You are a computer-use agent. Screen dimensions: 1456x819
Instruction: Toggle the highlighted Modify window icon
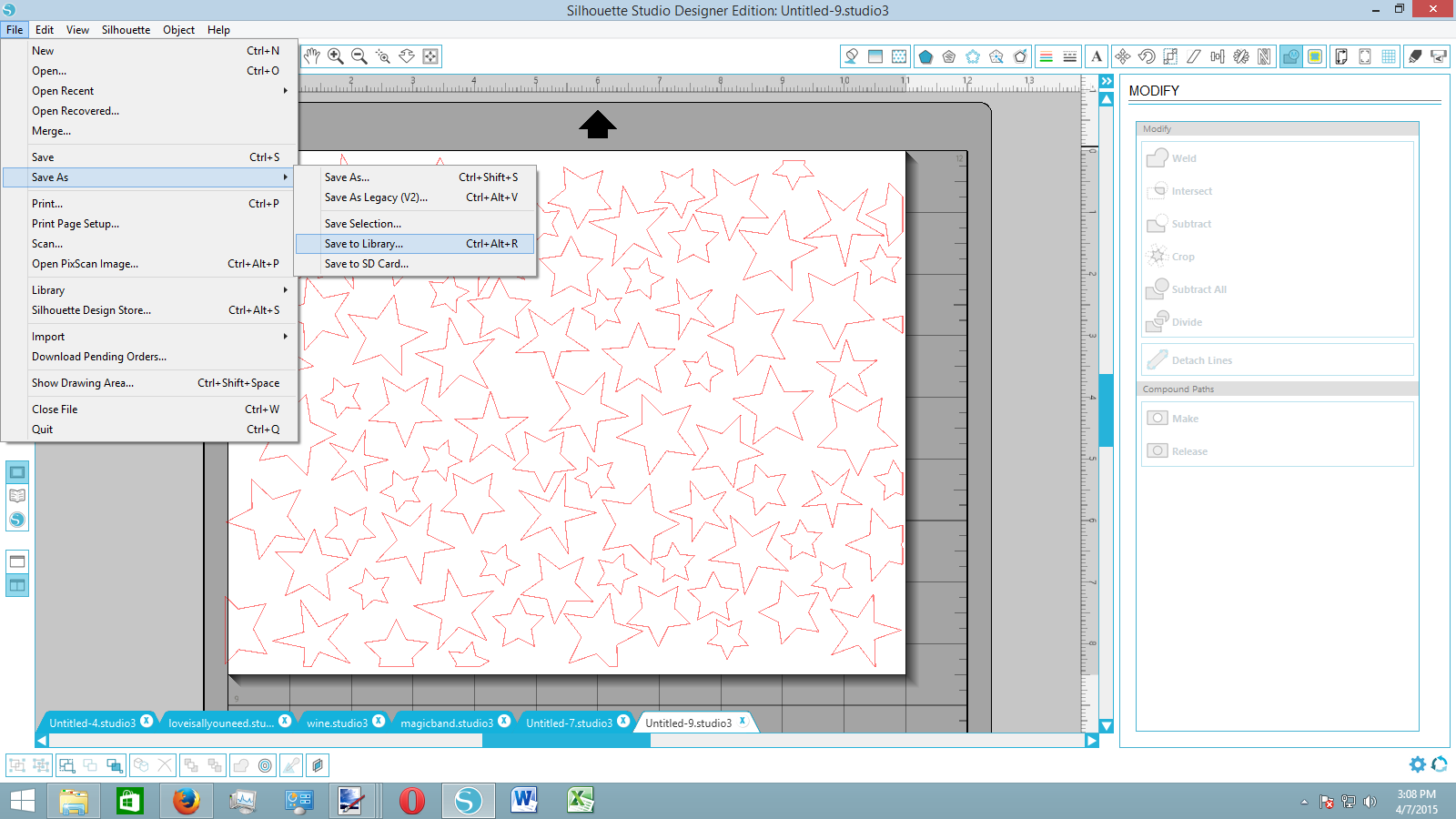[1291, 56]
